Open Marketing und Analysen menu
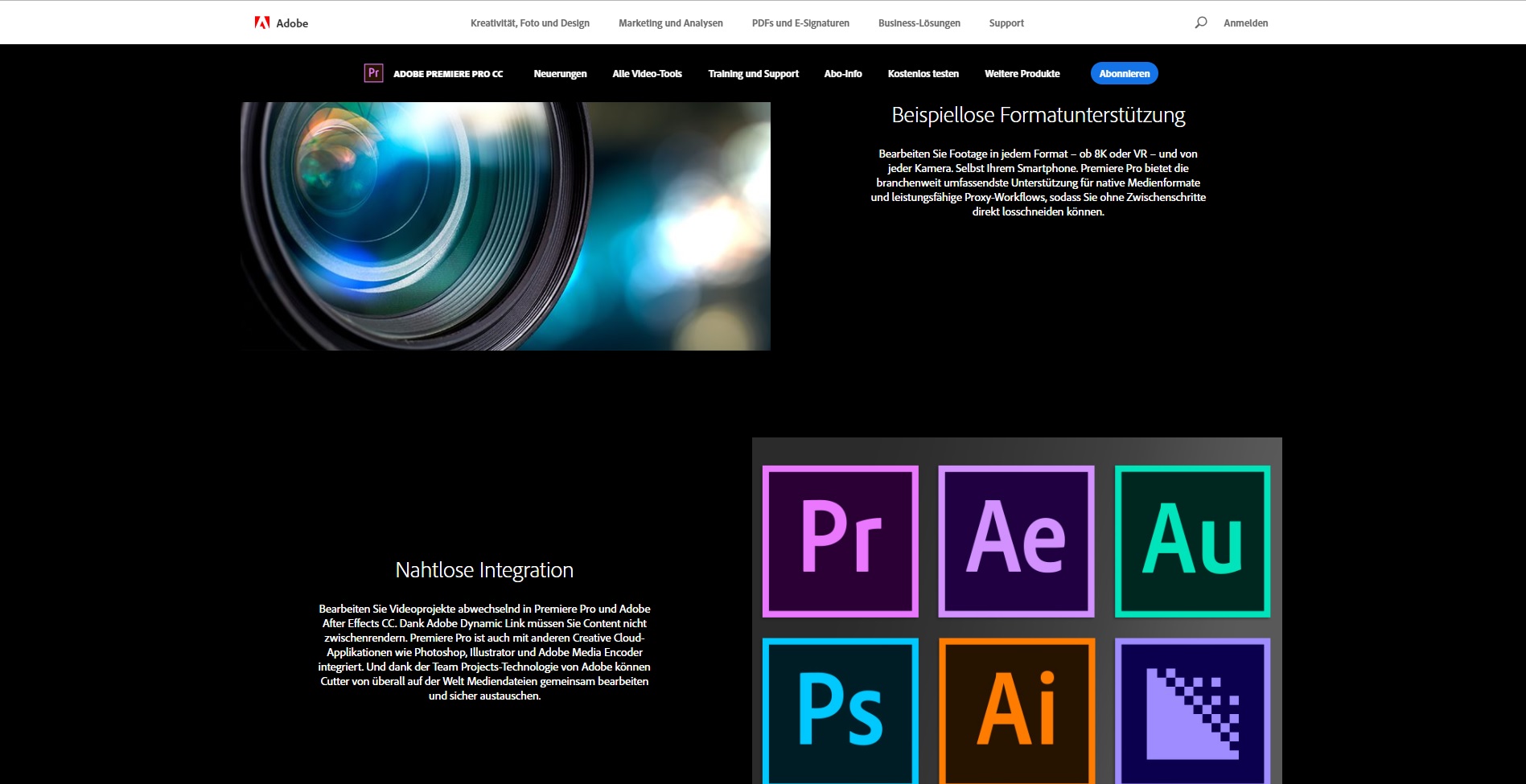Screen dimensions: 1526x784 click(671, 23)
